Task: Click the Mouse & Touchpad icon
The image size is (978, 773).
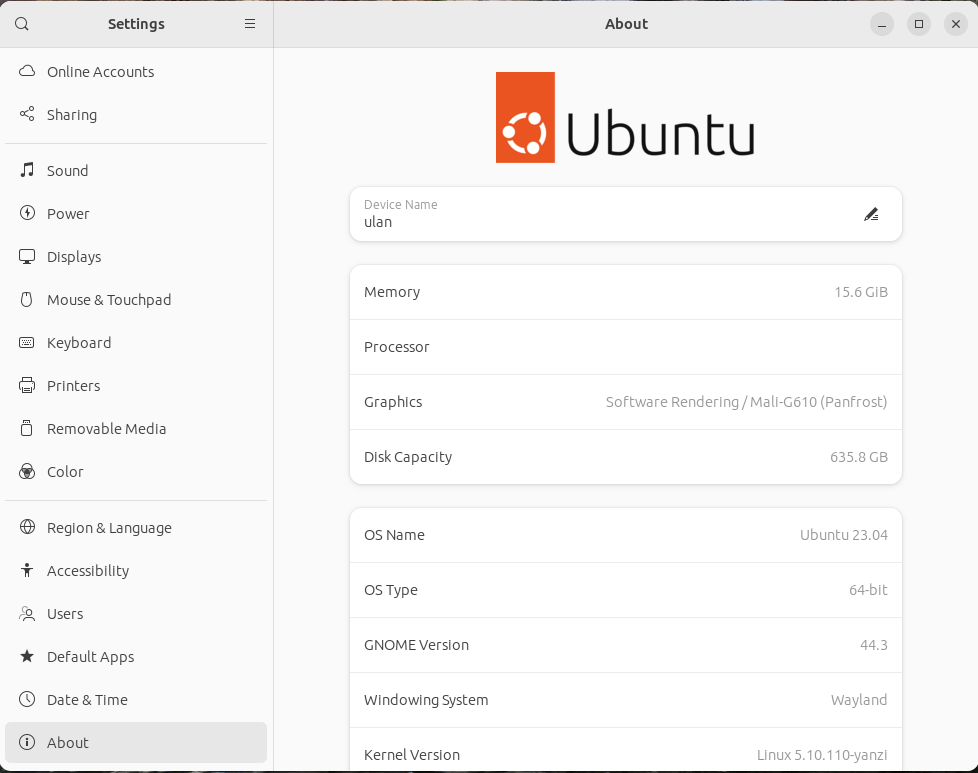Action: click(x=27, y=299)
